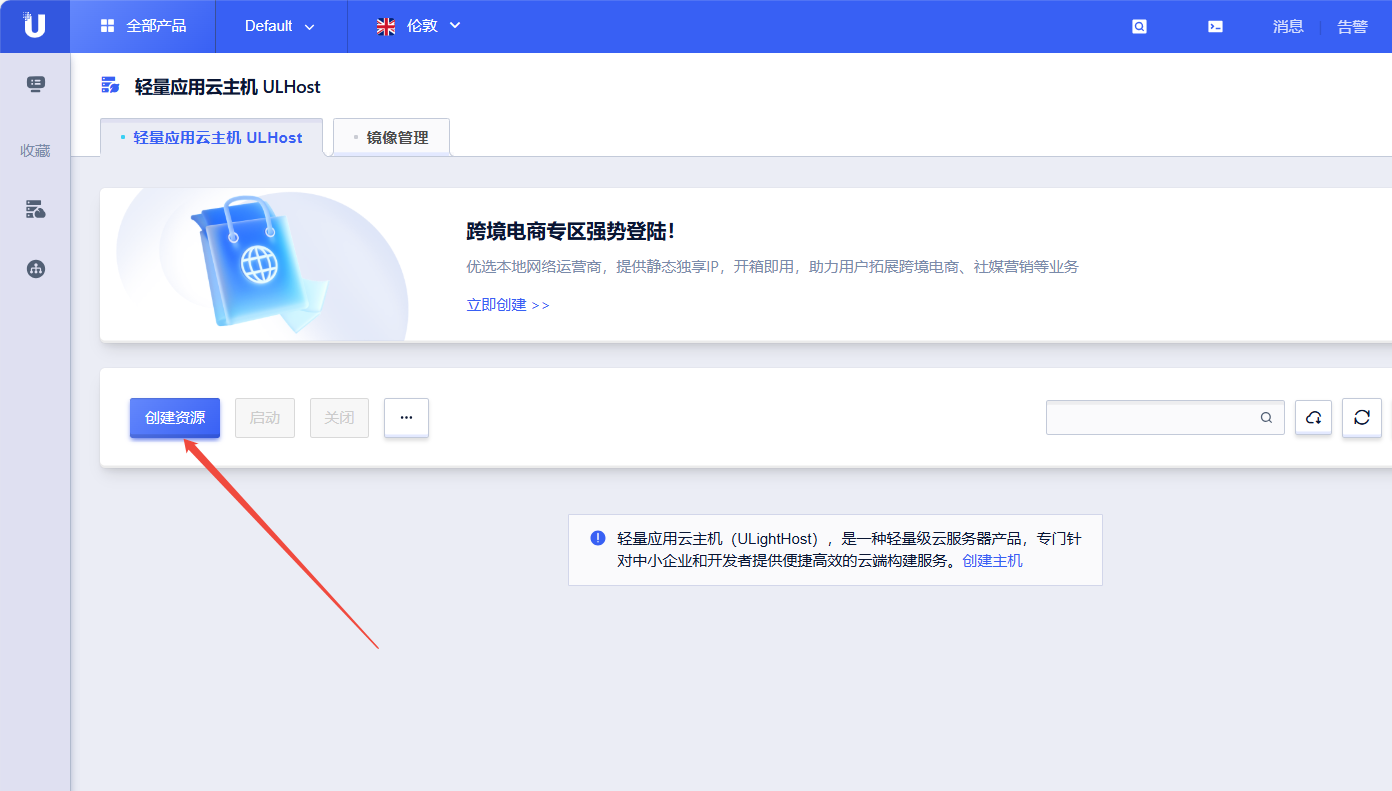Open 告警 in the top bar
Viewport: 1392px width, 791px height.
pos(1352,27)
